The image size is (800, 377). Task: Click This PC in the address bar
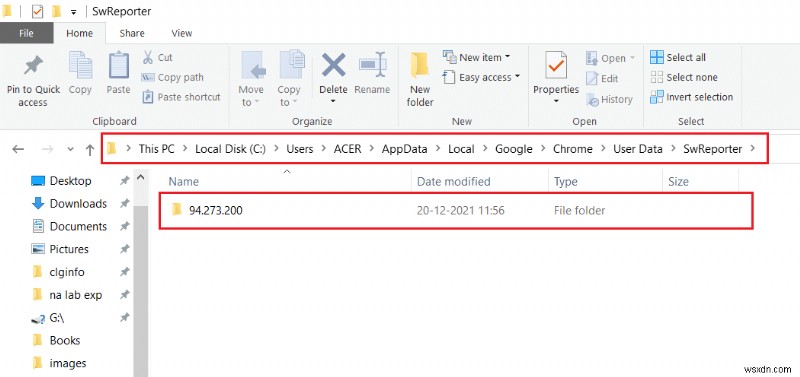(157, 149)
